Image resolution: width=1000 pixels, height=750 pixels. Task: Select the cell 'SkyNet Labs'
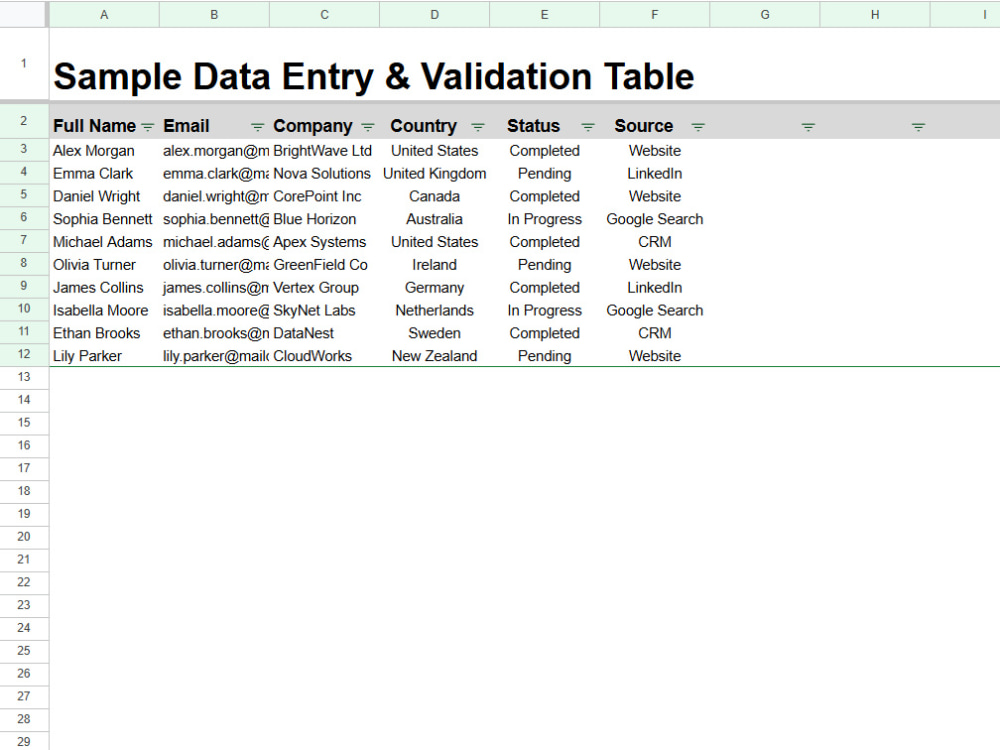[325, 311]
